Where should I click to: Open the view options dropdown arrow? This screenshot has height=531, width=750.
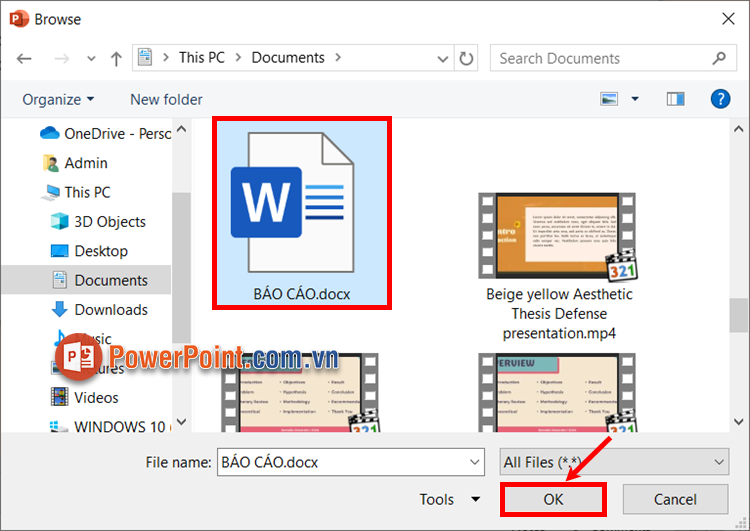(635, 99)
